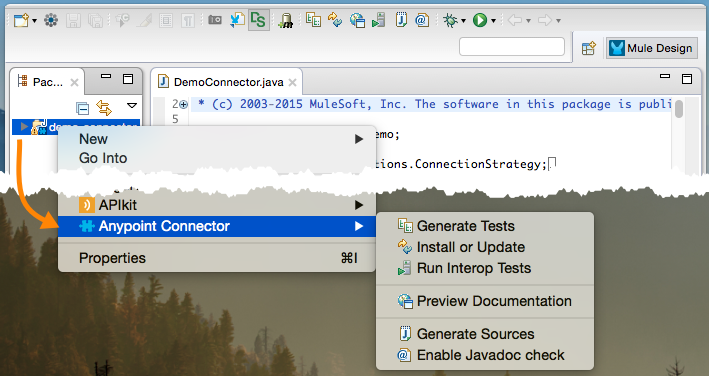Screen dimensions: 709x376
Task: Open the APIkit submenu
Action: click(x=217, y=205)
